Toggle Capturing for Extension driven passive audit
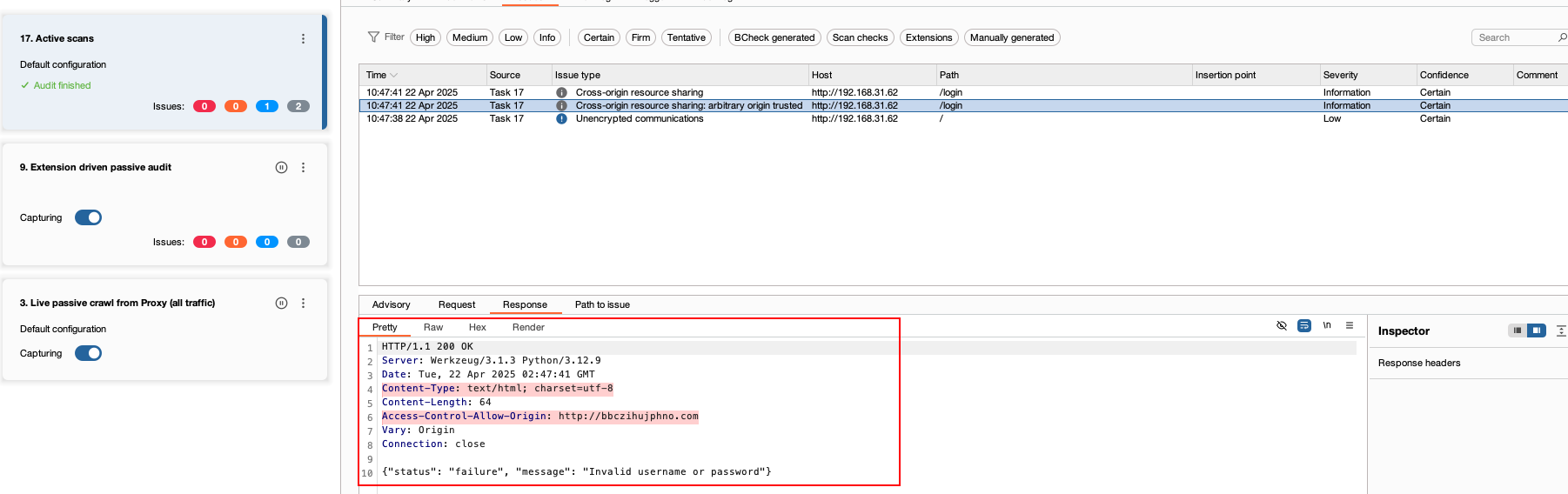The image size is (1568, 494). (88, 217)
